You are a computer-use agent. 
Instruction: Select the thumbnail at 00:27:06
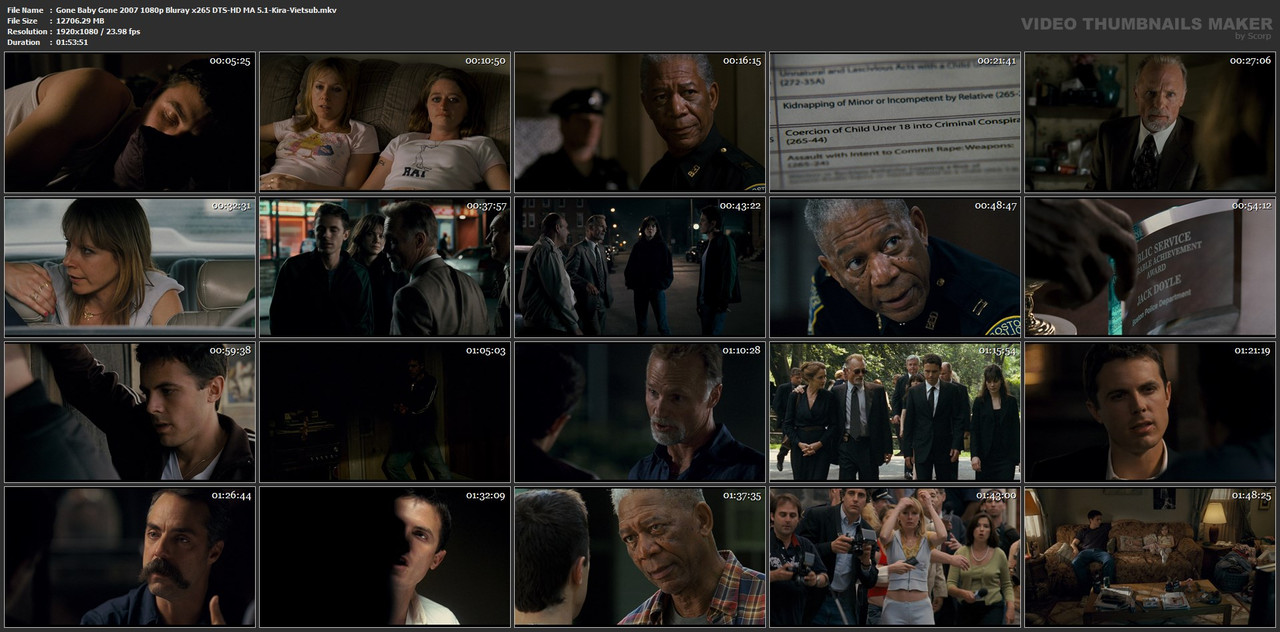click(1150, 122)
